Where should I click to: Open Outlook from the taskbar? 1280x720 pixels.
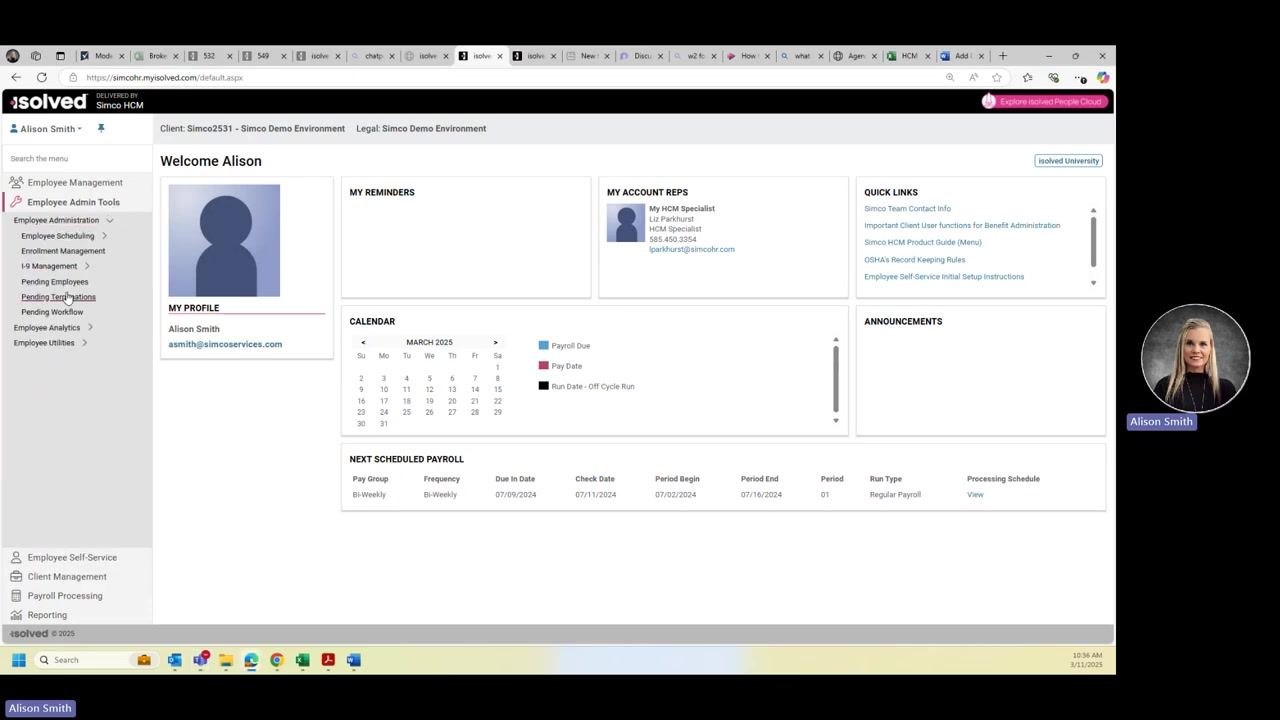coord(175,660)
